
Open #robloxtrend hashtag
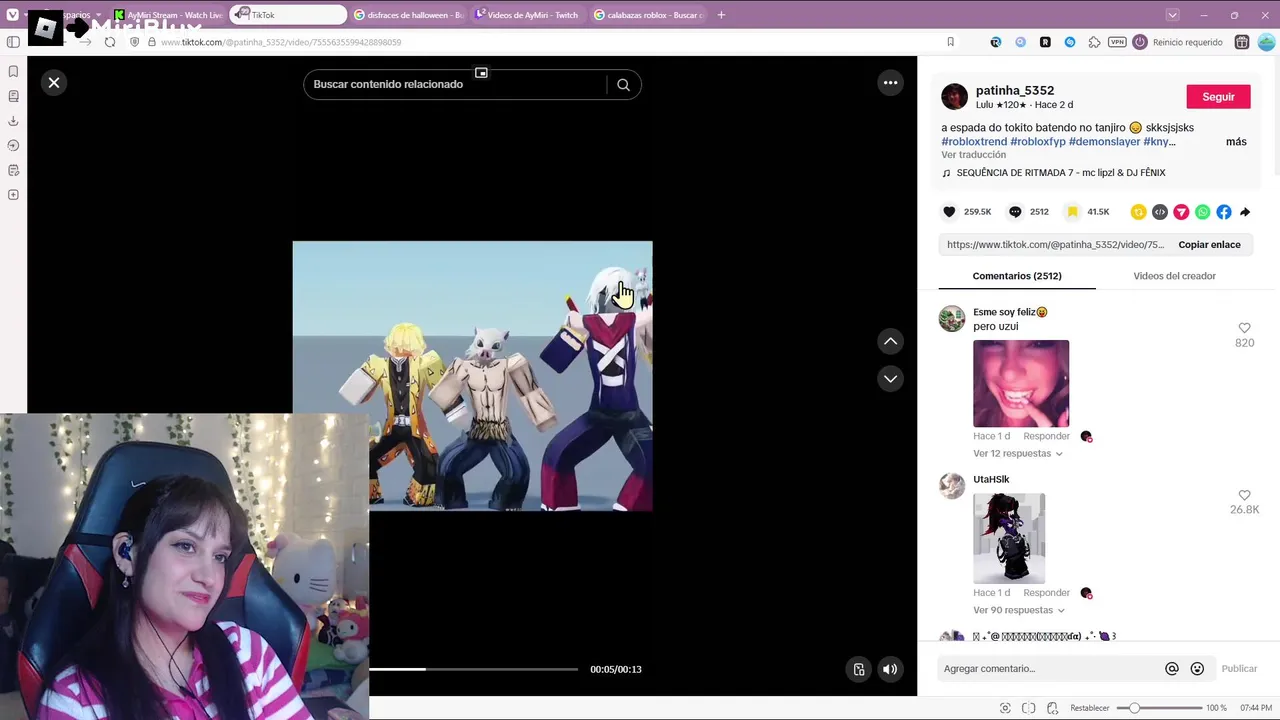(974, 142)
